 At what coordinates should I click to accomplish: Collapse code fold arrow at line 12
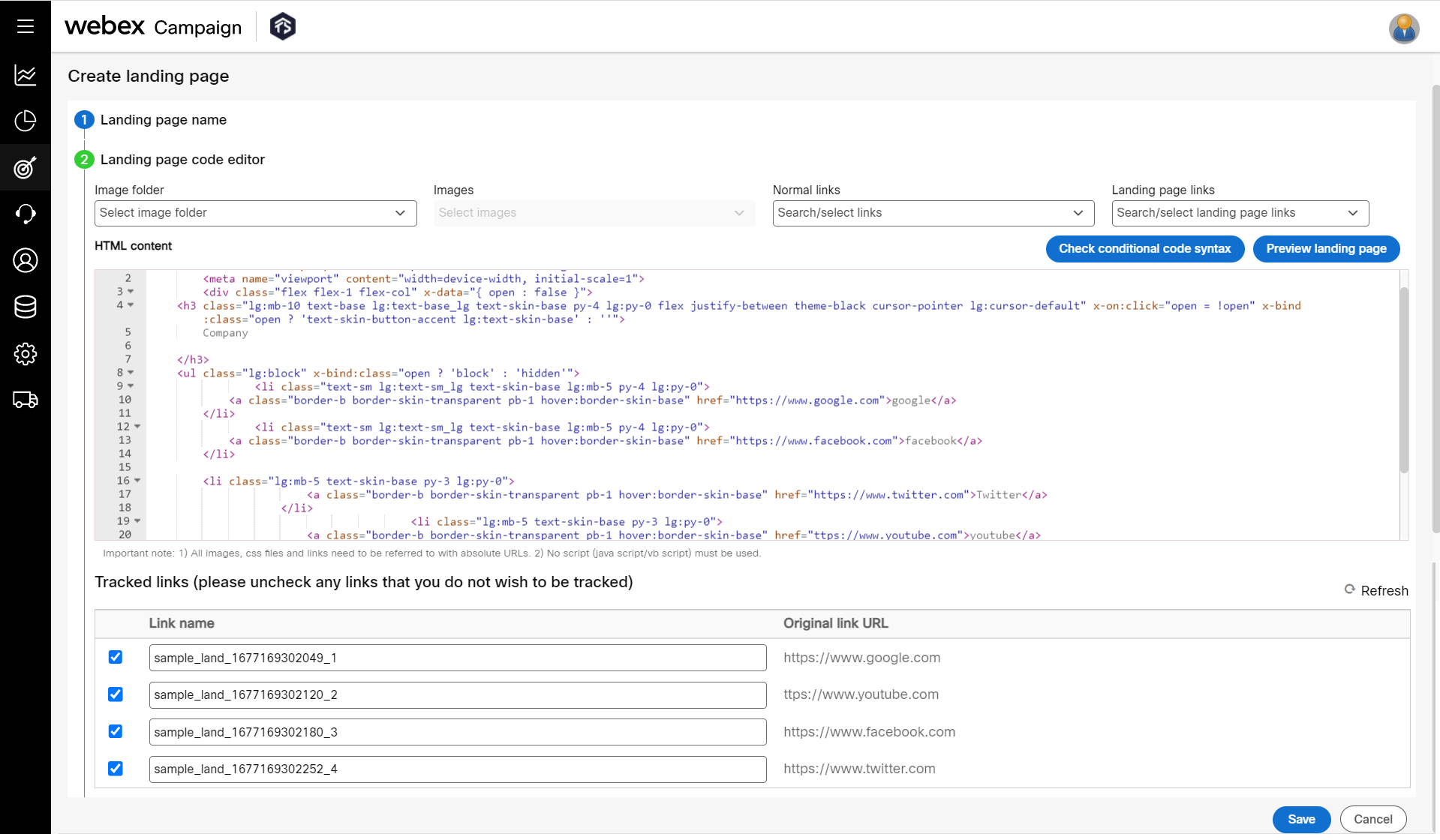click(137, 427)
